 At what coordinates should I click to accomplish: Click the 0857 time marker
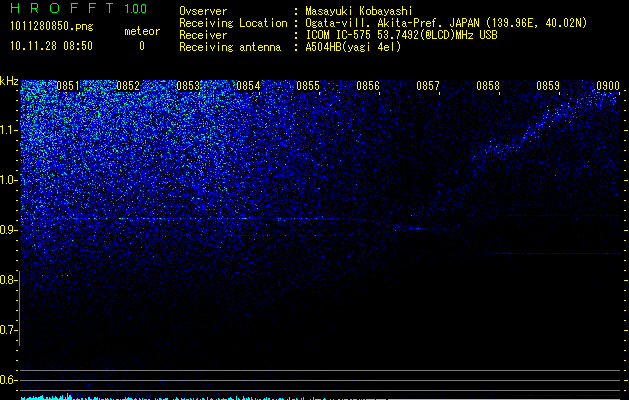coord(428,86)
